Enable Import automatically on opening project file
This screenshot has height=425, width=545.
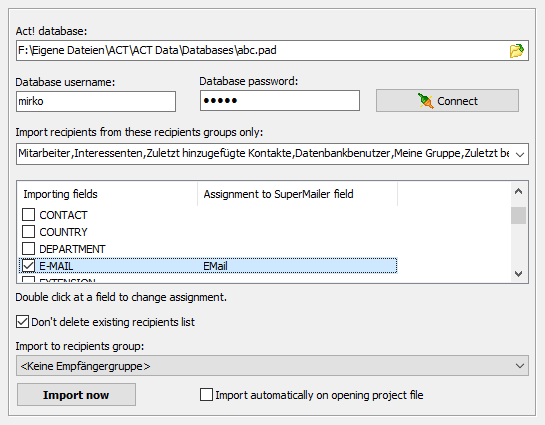click(x=206, y=395)
